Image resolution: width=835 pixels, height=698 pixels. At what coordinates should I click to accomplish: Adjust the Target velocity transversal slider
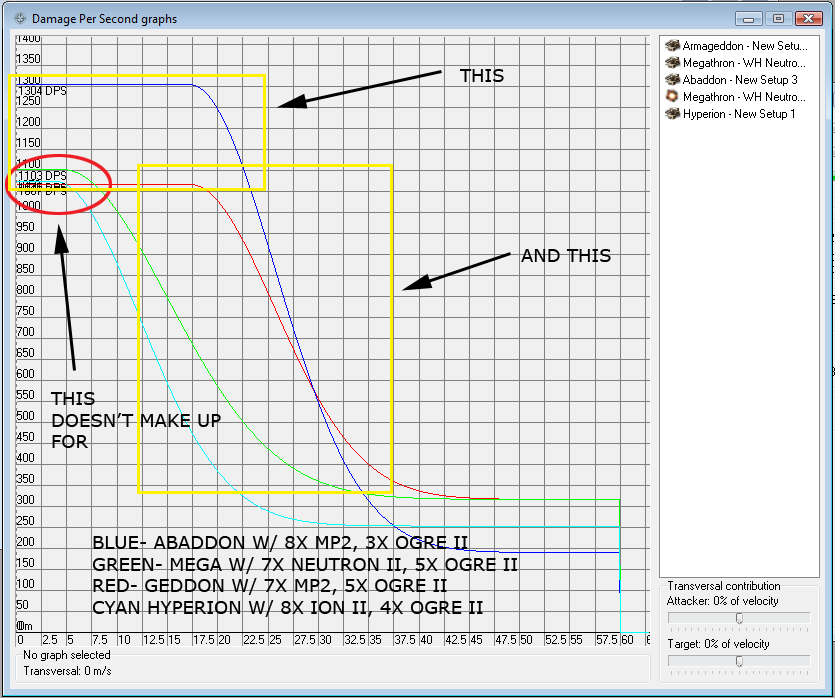pyautogui.click(x=739, y=661)
